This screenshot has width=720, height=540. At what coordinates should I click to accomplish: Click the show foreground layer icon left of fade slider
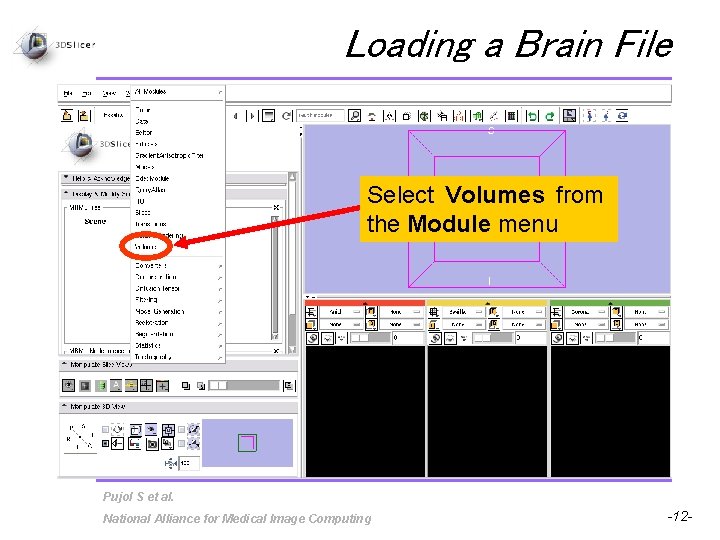coord(186,386)
